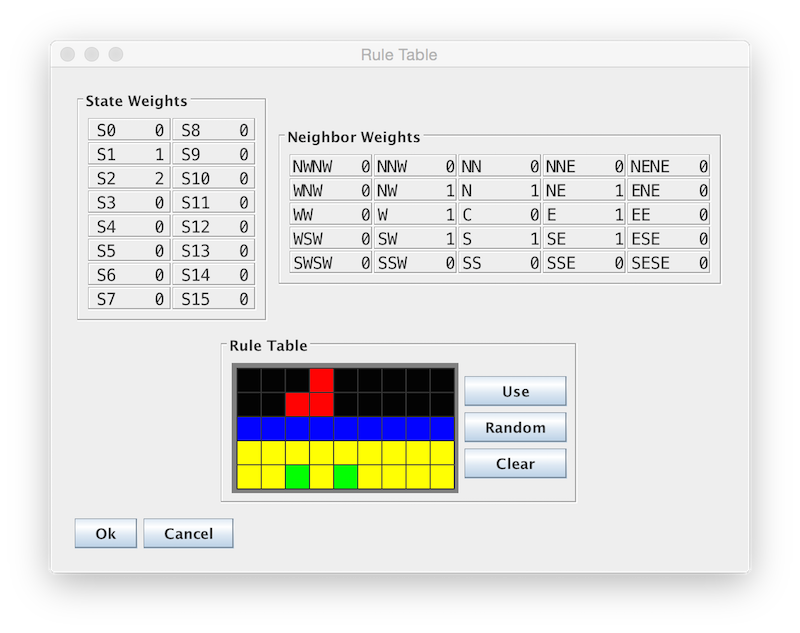Pick the right green cell in the rule table

coord(345,477)
